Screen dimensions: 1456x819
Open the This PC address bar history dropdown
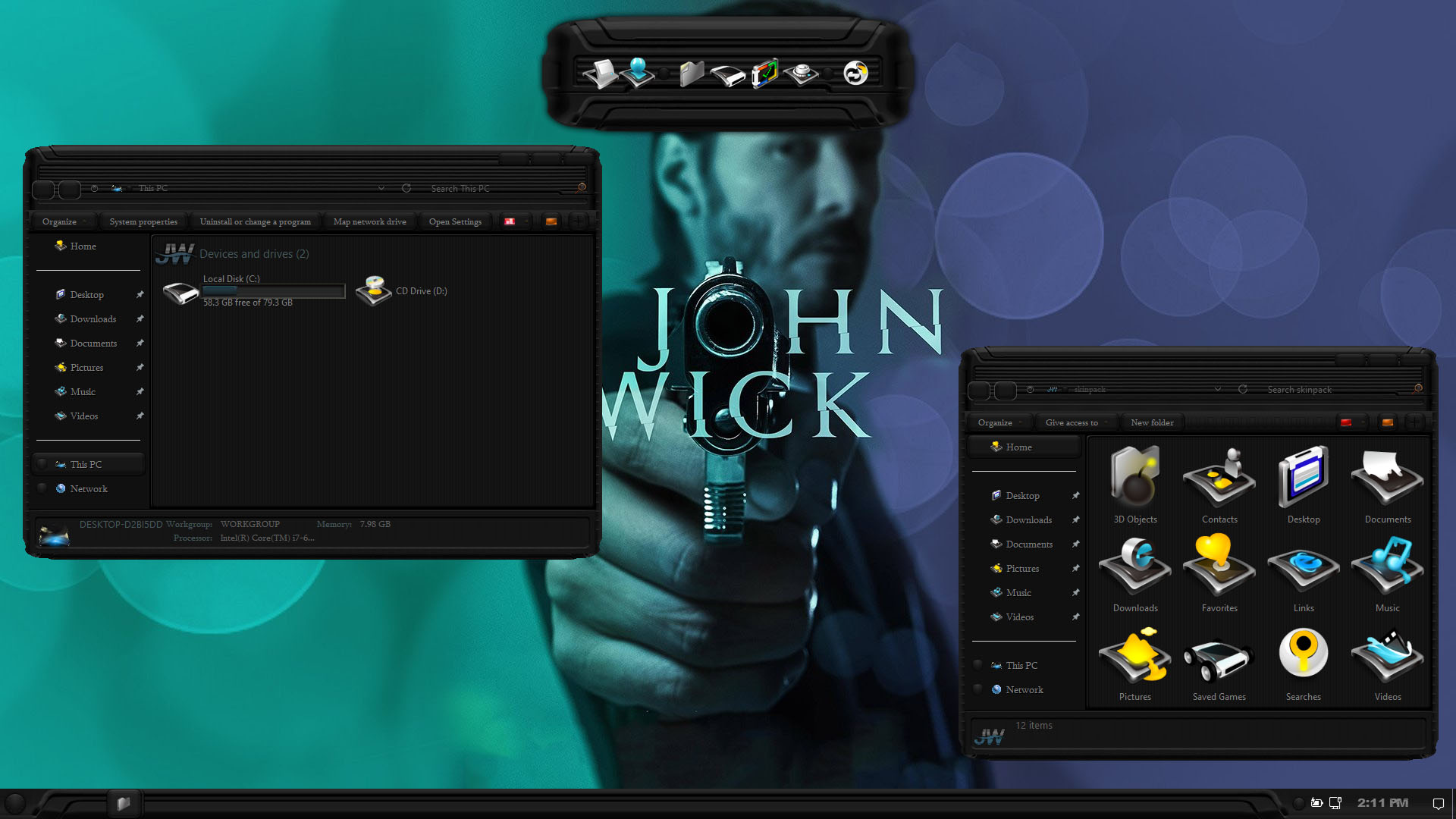(x=381, y=188)
